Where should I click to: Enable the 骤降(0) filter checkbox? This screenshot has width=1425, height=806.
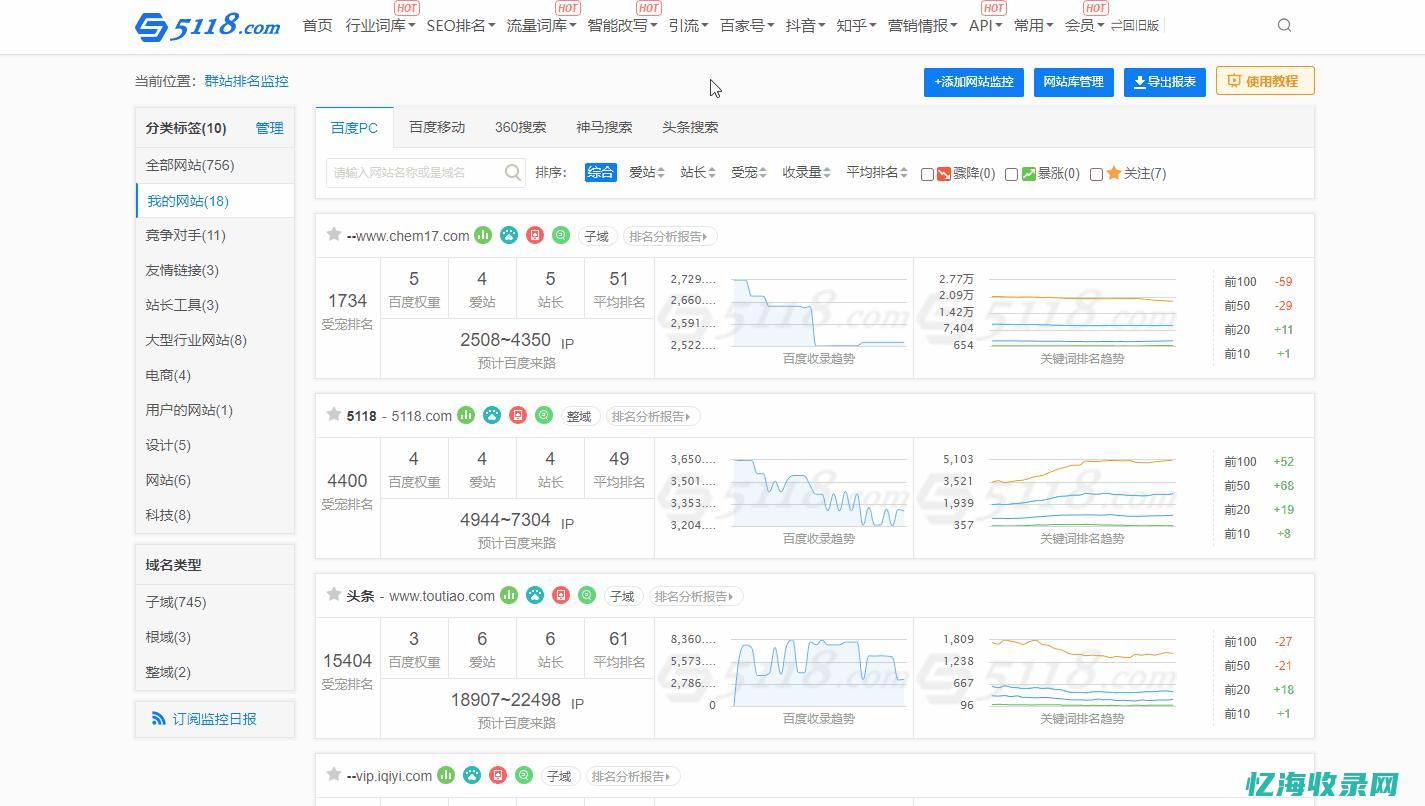tap(927, 174)
